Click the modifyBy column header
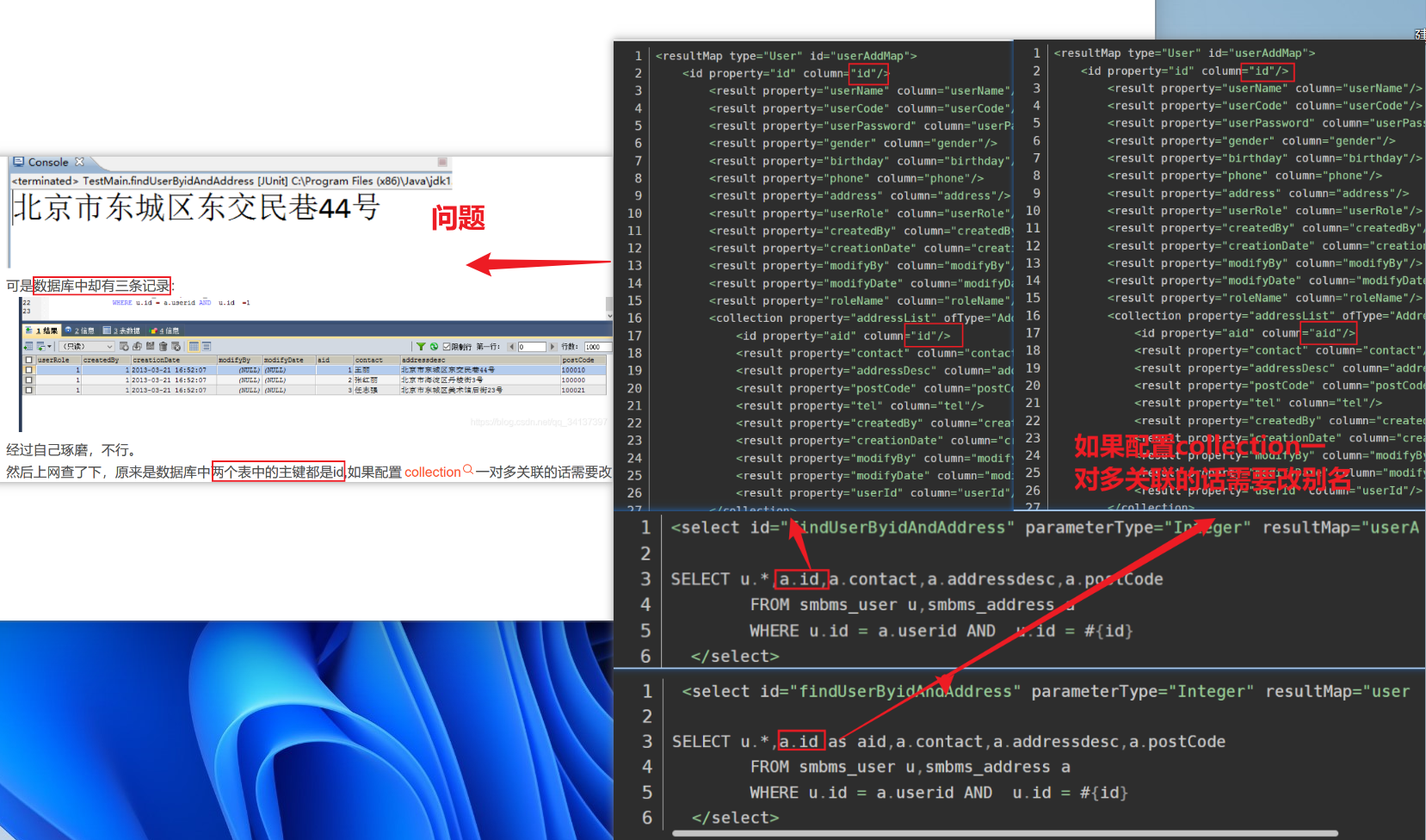This screenshot has height=840, width=1426. (239, 360)
